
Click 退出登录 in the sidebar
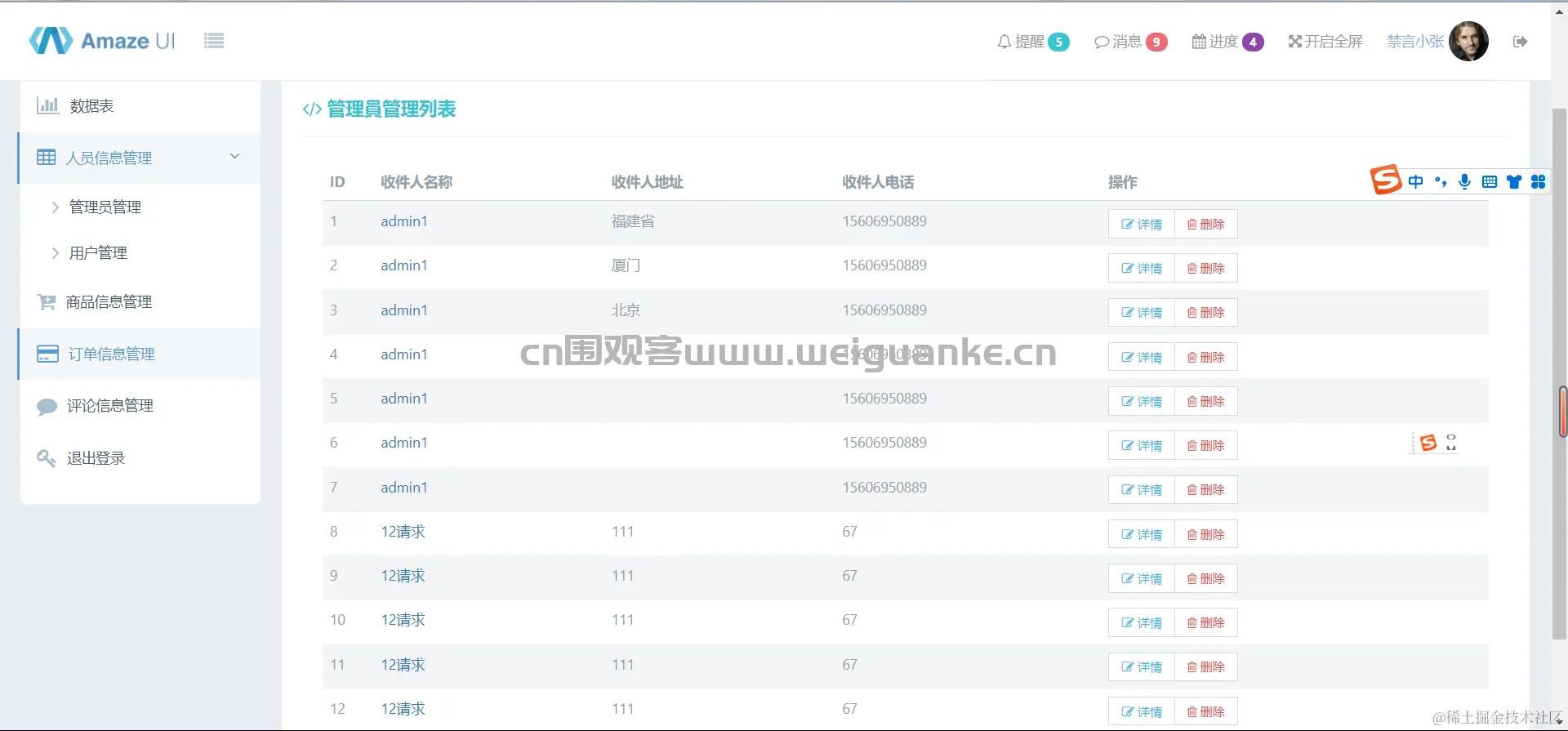click(140, 458)
